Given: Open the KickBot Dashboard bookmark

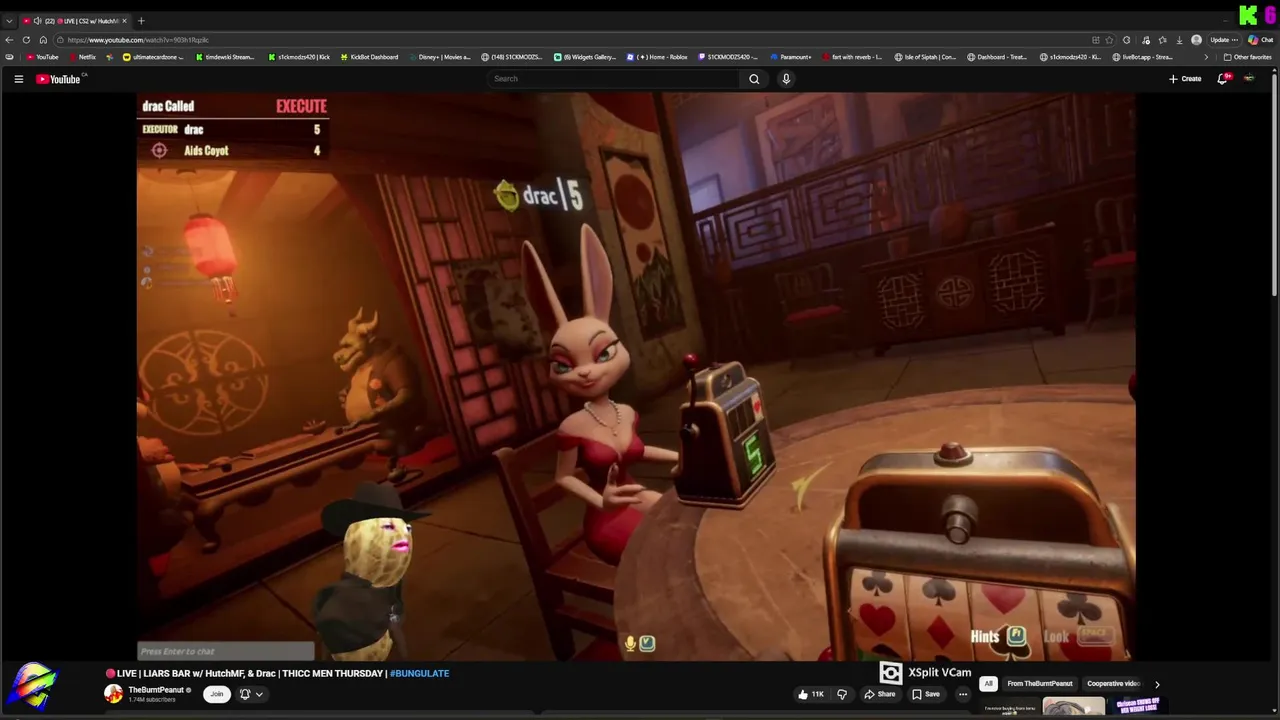Looking at the screenshot, I should (369, 57).
